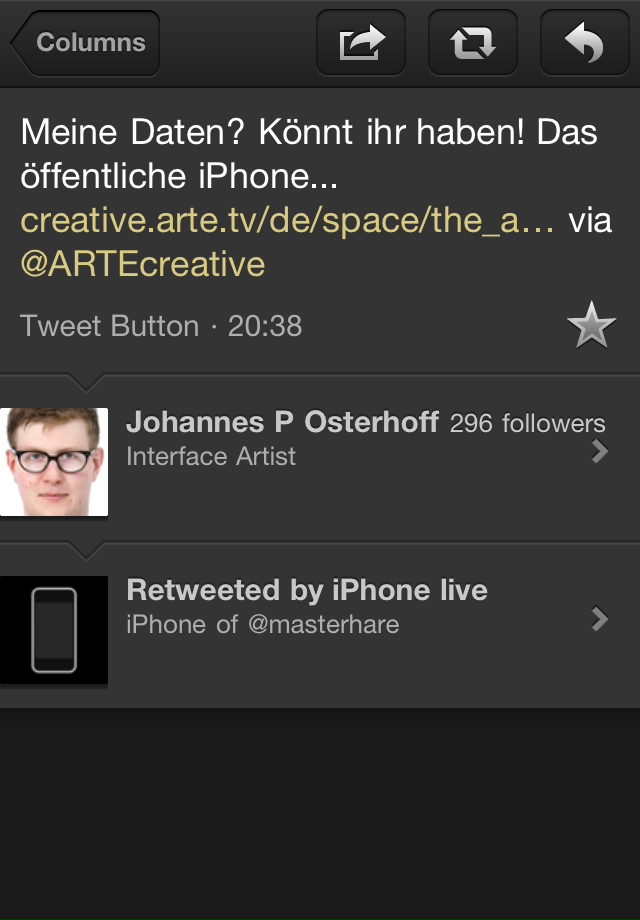
Task: Open the iPhone live avatar image
Action: pyautogui.click(x=54, y=629)
